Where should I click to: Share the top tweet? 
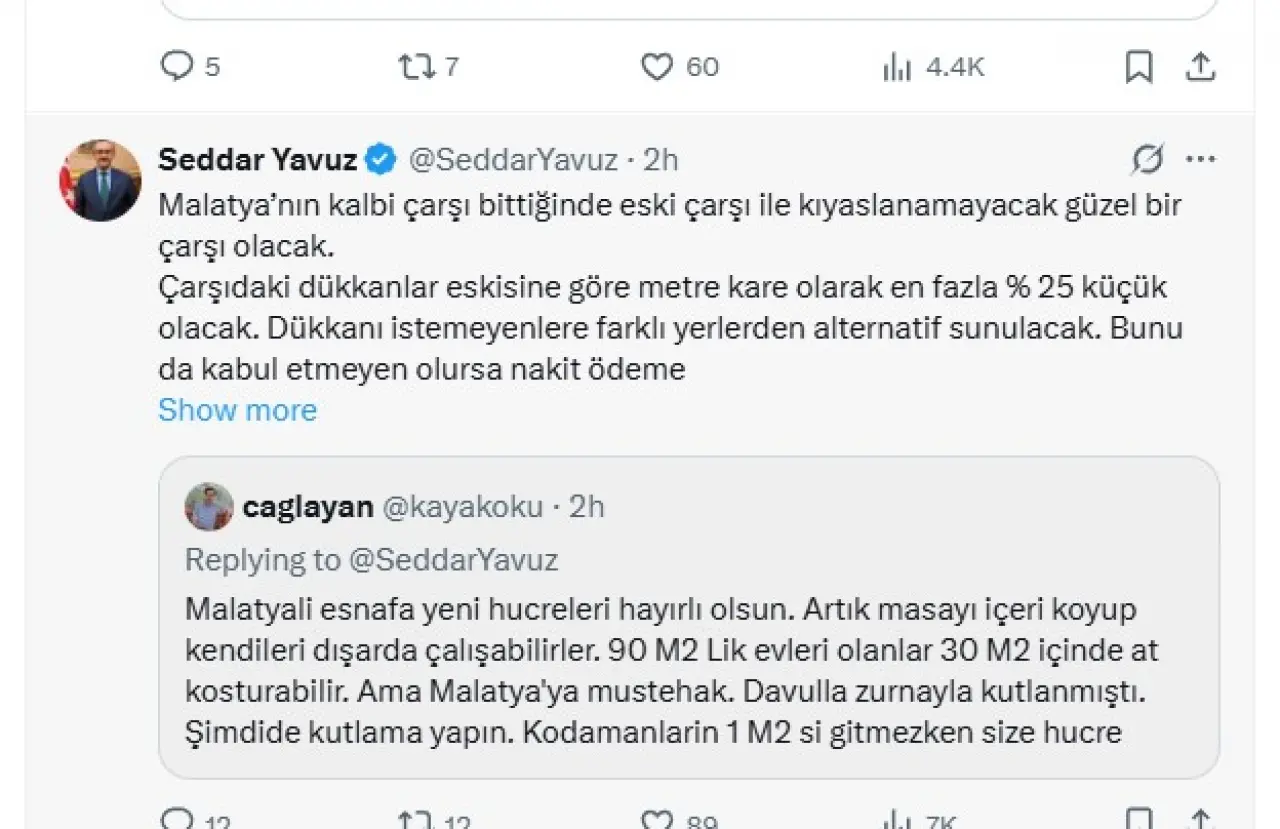point(1200,67)
